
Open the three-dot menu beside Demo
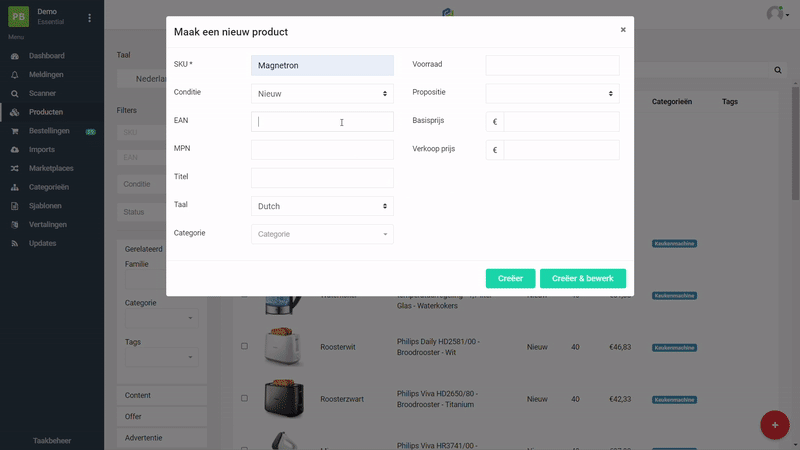pyautogui.click(x=89, y=17)
